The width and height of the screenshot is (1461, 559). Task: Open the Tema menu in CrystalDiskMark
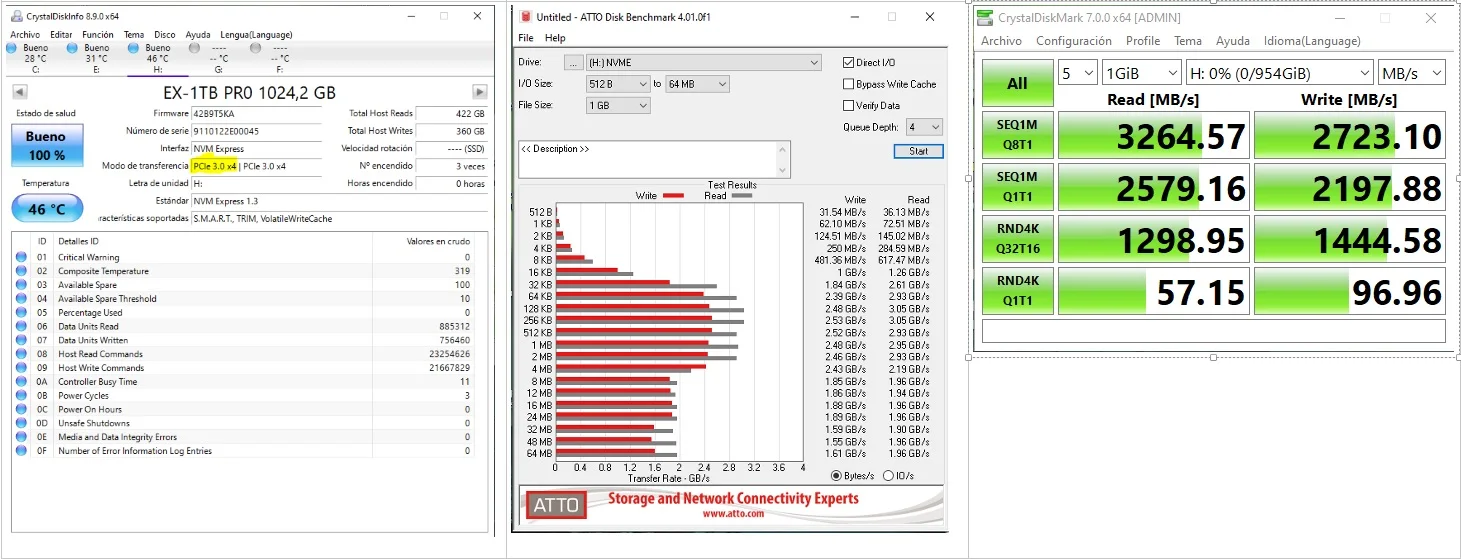point(1188,41)
